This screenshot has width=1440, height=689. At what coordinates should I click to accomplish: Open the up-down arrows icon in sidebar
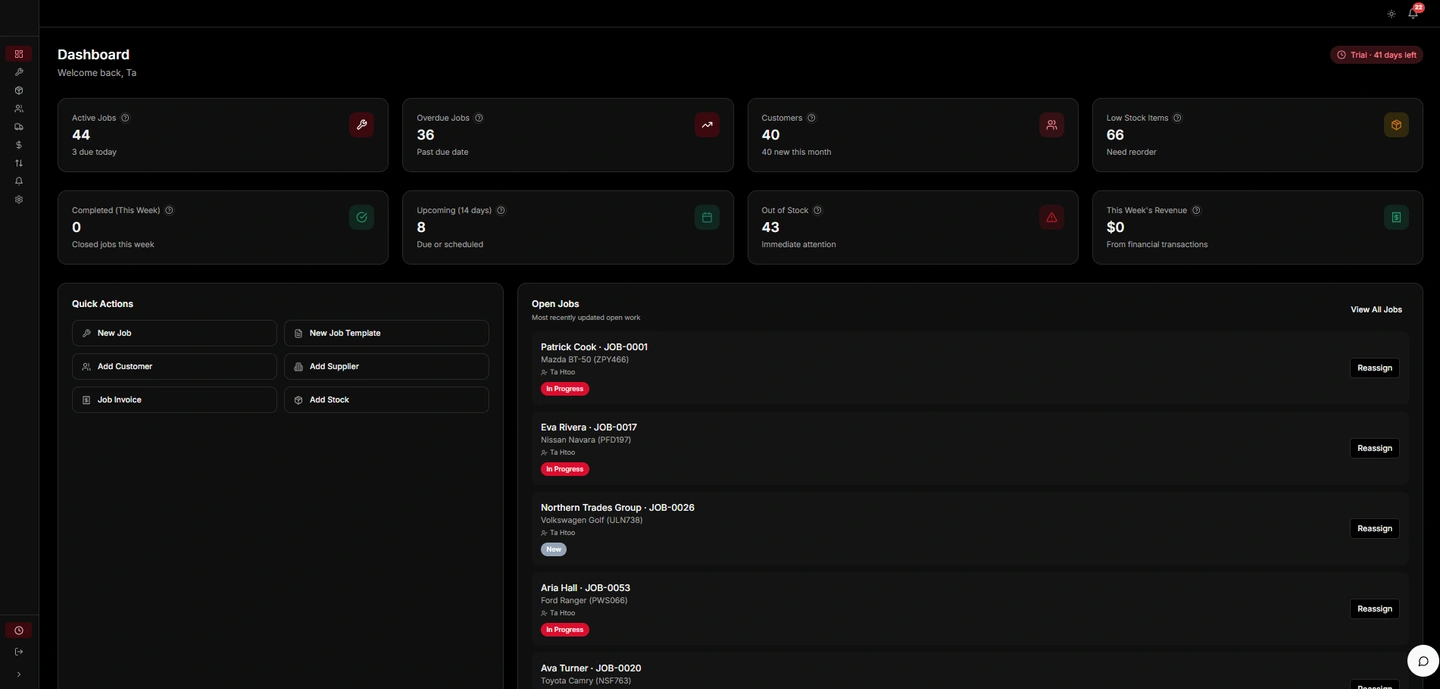tap(19, 163)
